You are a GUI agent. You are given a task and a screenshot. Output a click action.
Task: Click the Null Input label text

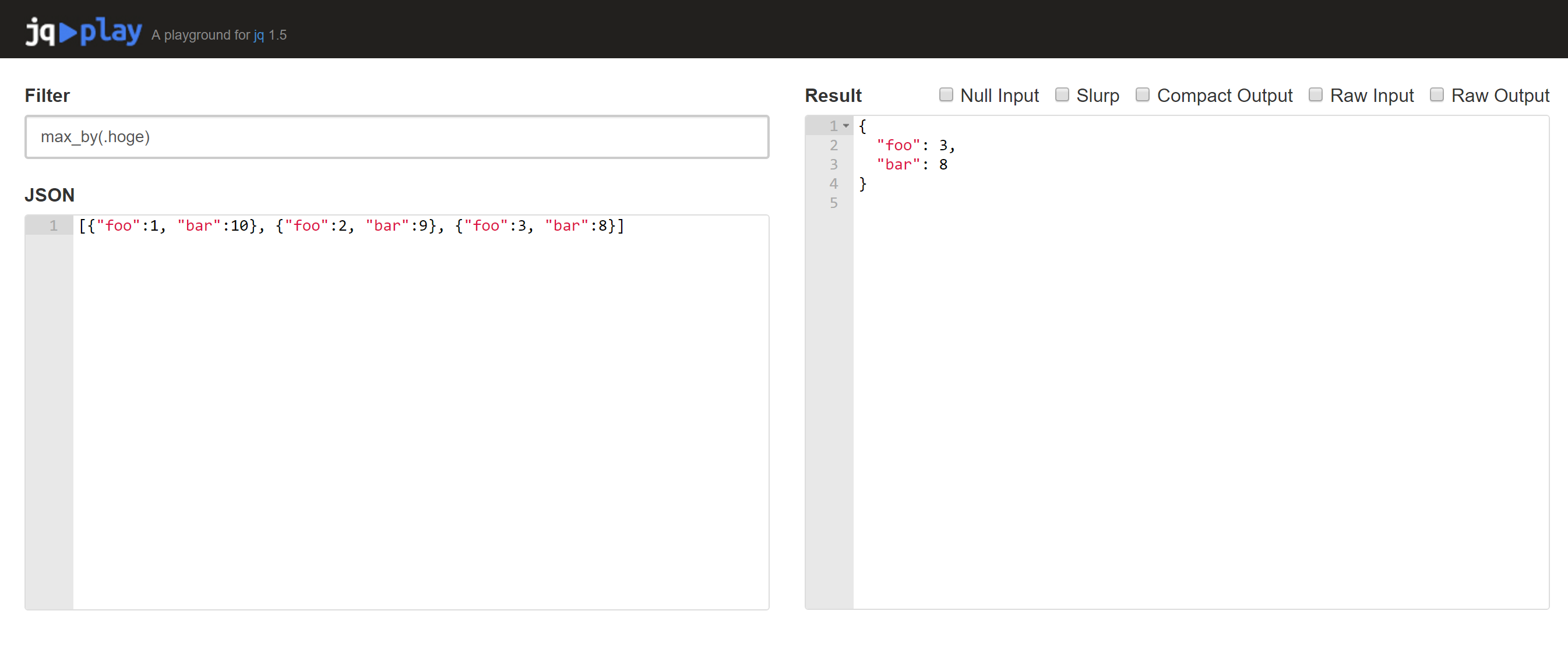pos(999,96)
